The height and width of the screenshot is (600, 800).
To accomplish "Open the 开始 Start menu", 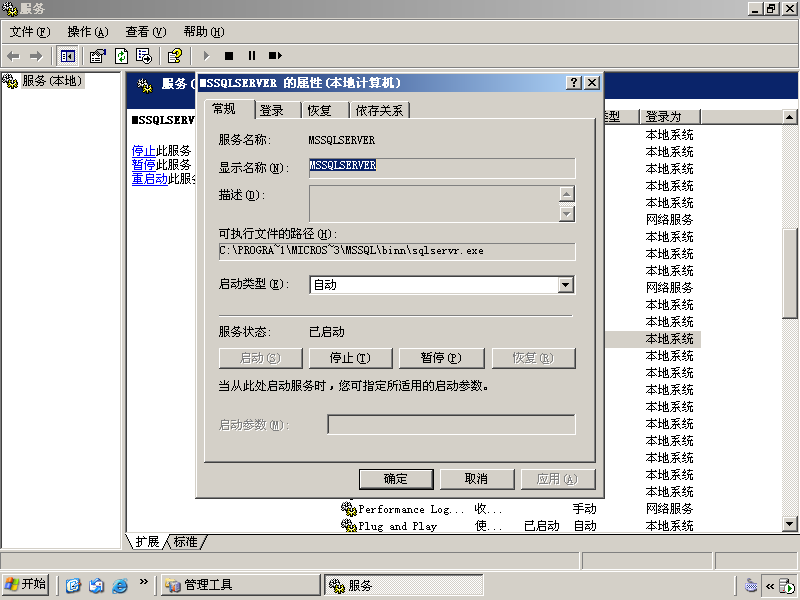I will click(26, 585).
